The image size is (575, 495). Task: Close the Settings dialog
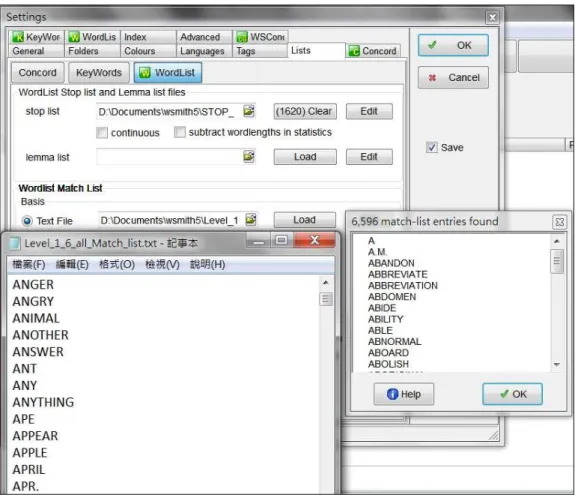coord(492,17)
